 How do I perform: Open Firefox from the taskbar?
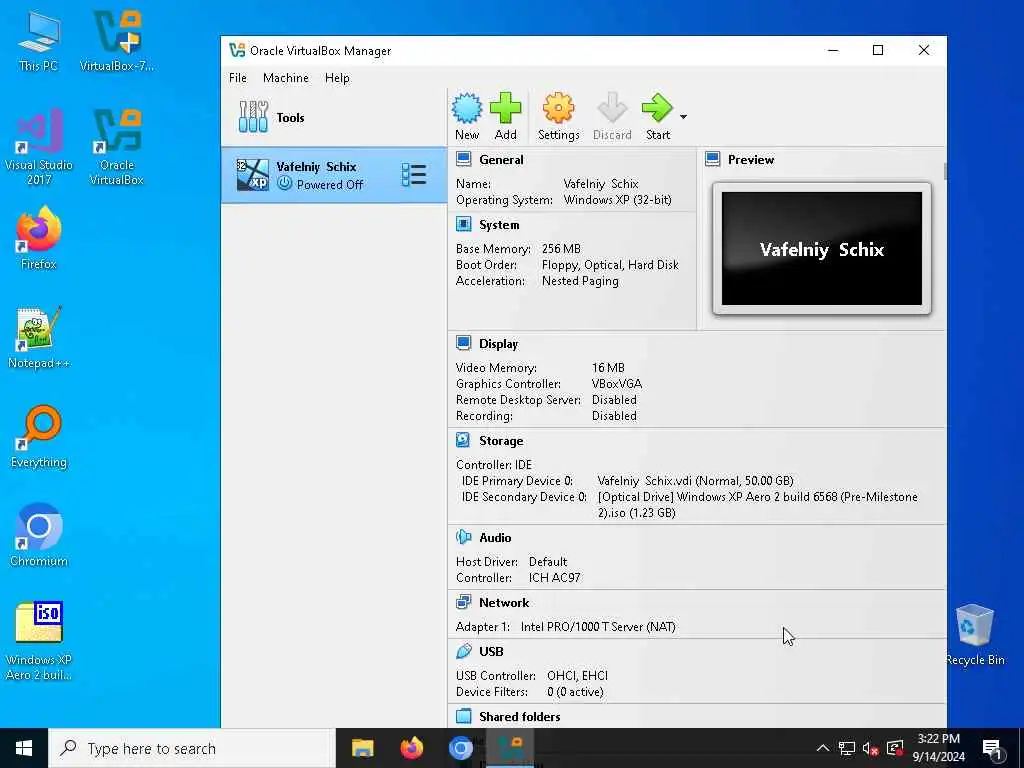[x=411, y=748]
